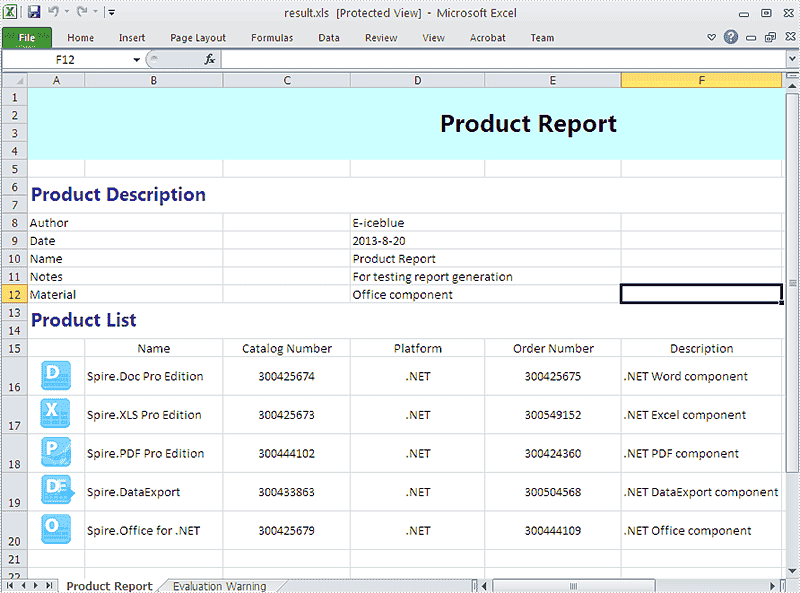Click the Spire.Doc product icon in row 16
The image size is (800, 593).
(x=56, y=376)
